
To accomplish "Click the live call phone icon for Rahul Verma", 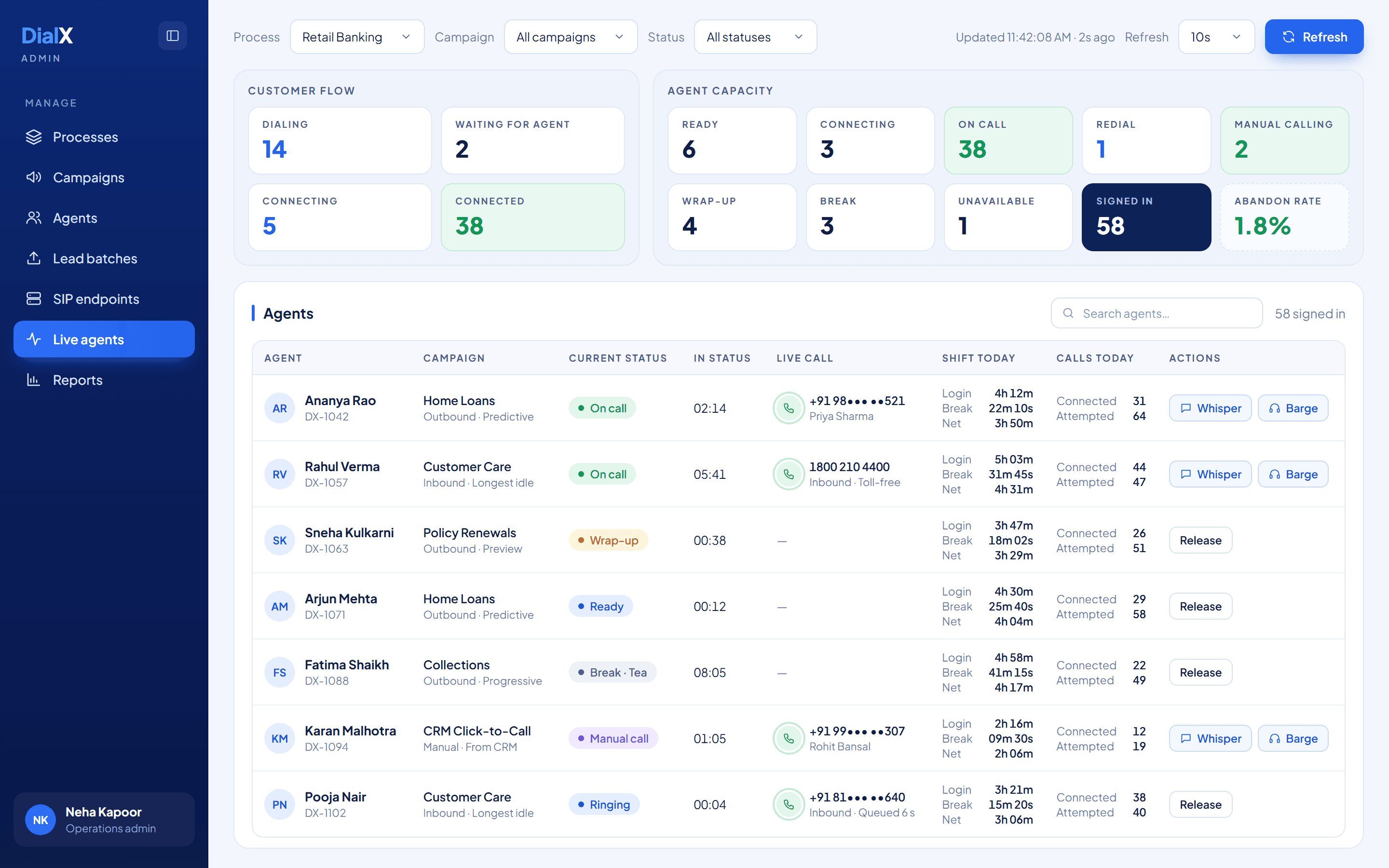I will tap(789, 474).
